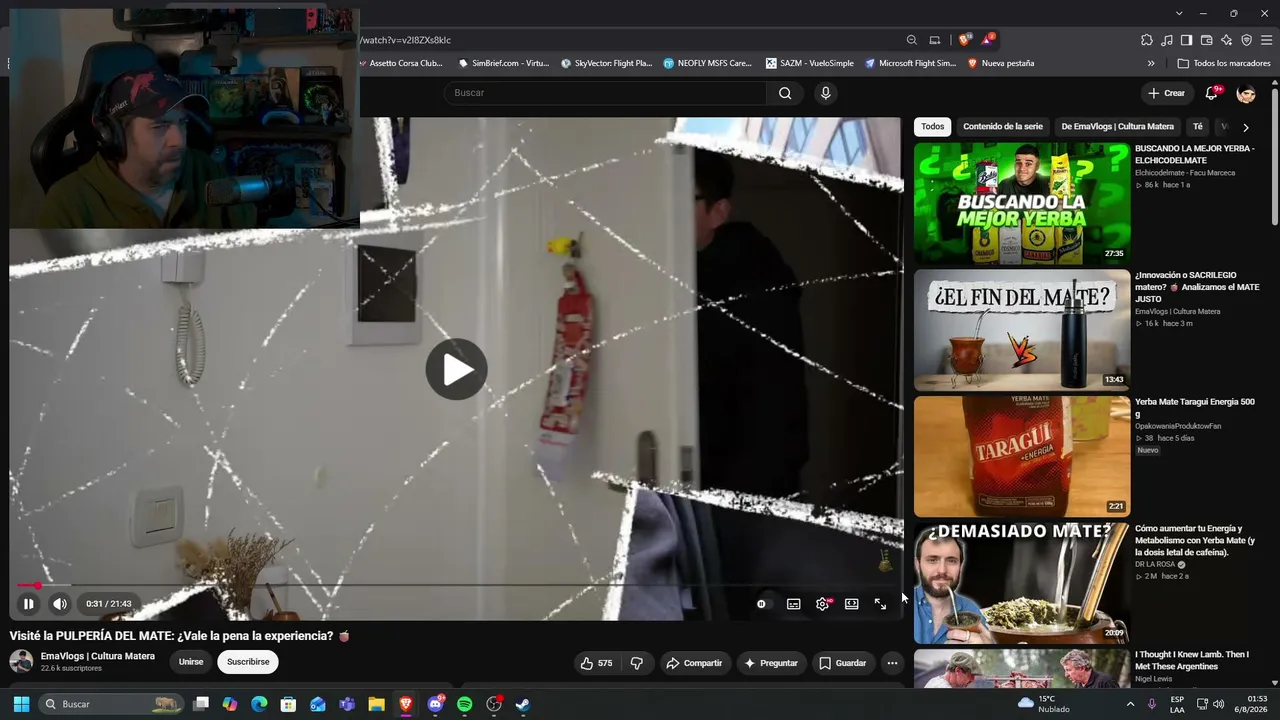This screenshot has height=720, width=1280.
Task: Open the tab search chevron in the title bar
Action: pos(1179,13)
